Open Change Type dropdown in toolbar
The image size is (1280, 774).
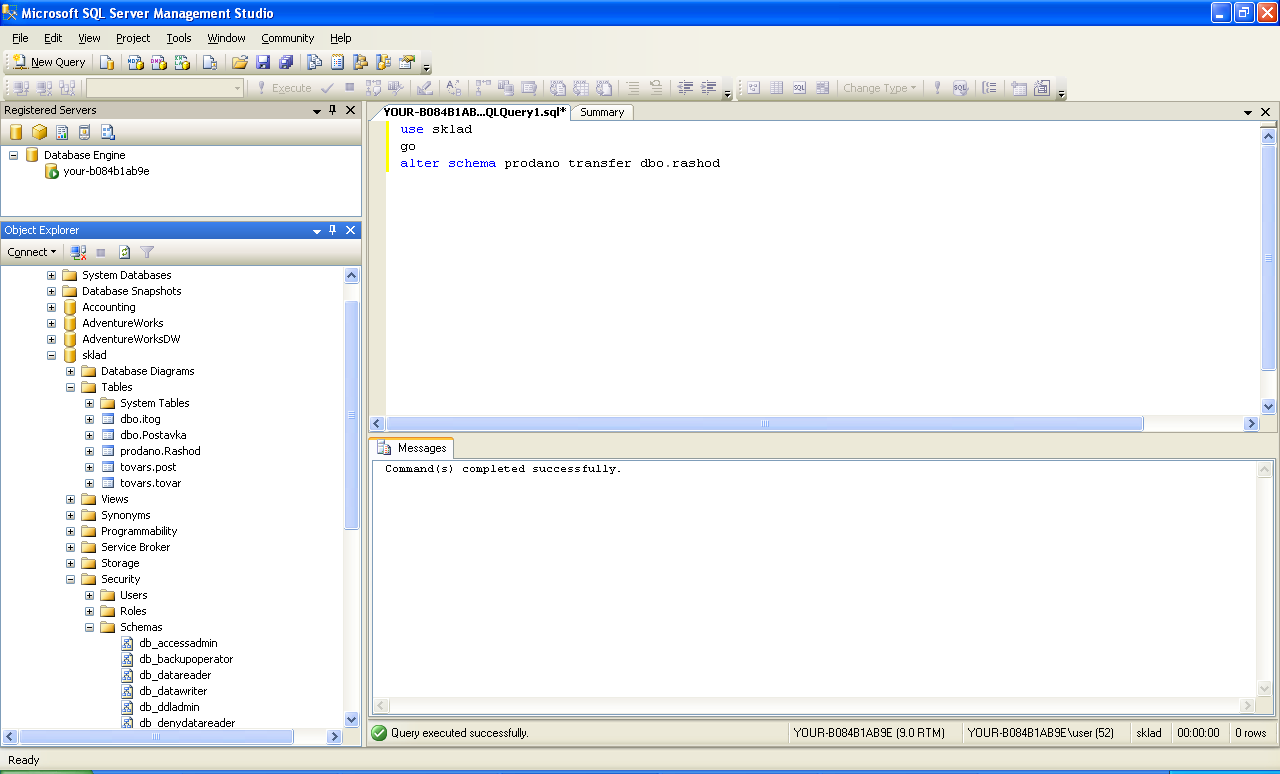tap(879, 88)
